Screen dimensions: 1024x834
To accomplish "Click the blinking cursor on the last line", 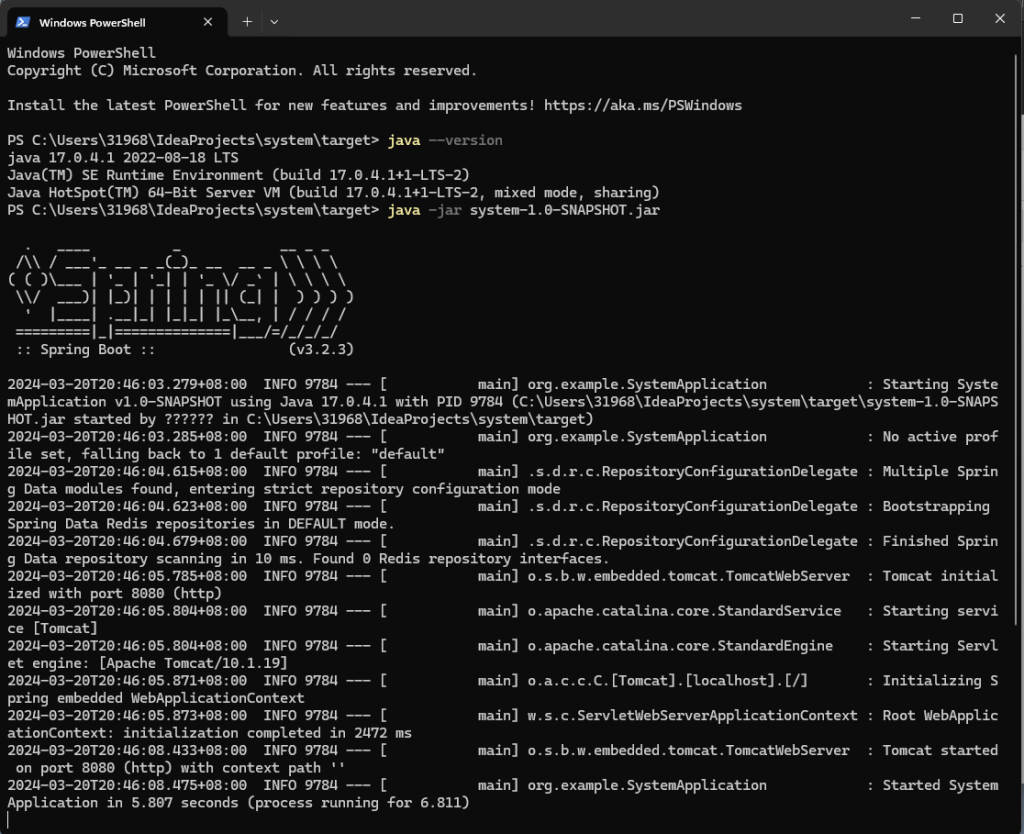I will click(9, 820).
